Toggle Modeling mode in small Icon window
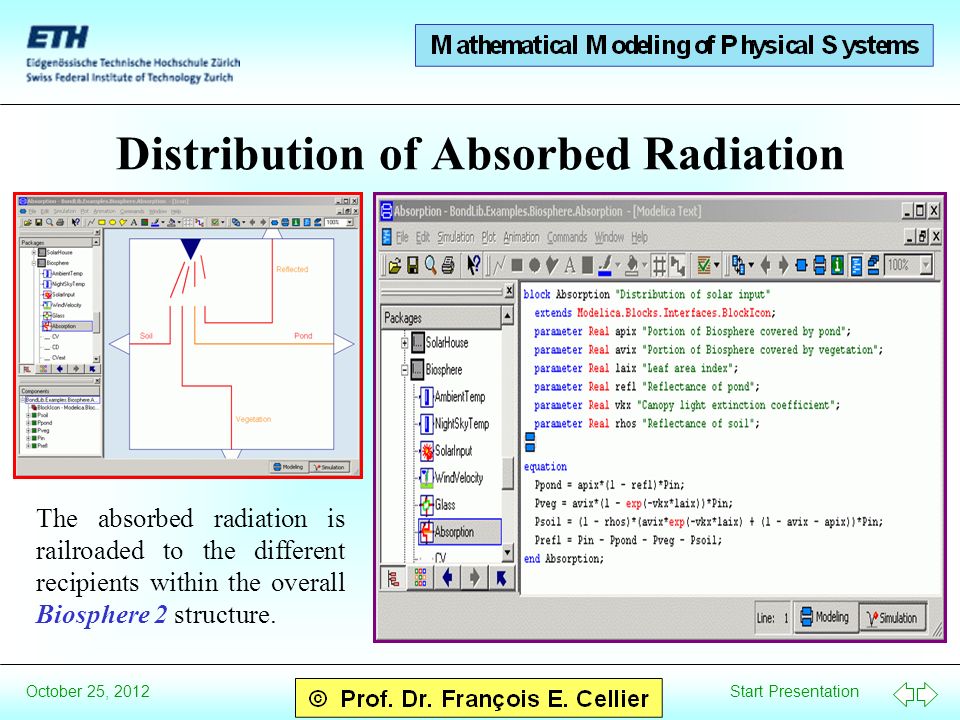Image resolution: width=960 pixels, height=720 pixels. coord(288,467)
